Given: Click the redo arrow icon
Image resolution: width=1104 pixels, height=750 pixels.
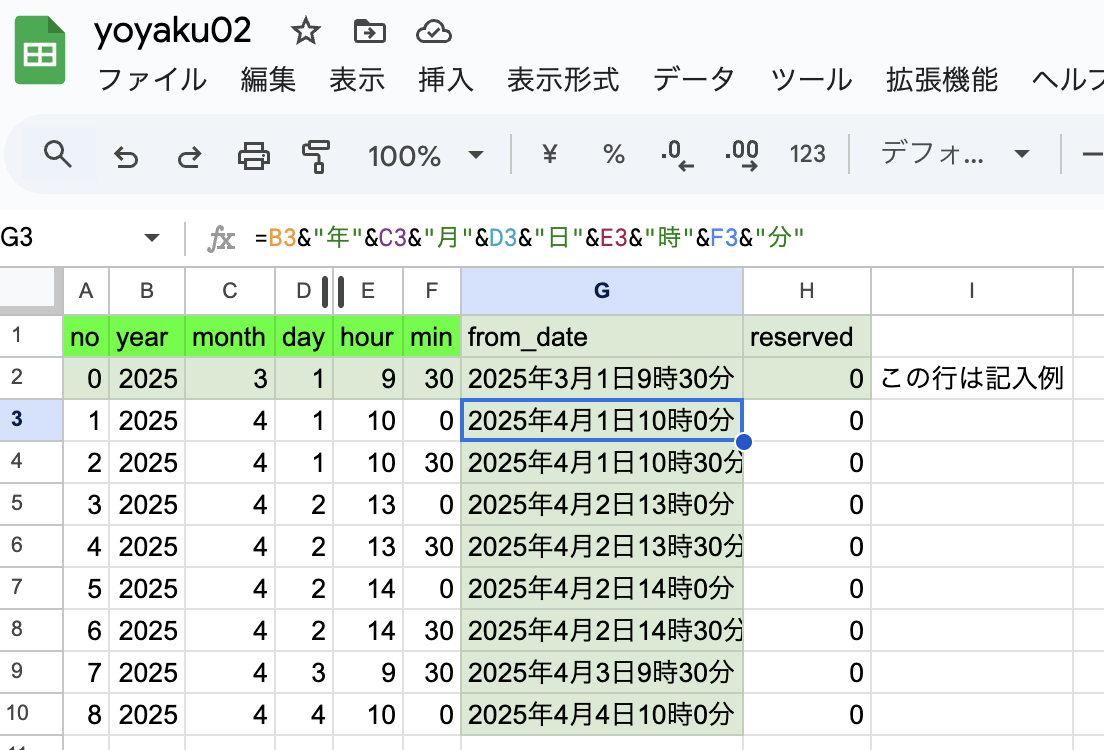Looking at the screenshot, I should click(189, 156).
